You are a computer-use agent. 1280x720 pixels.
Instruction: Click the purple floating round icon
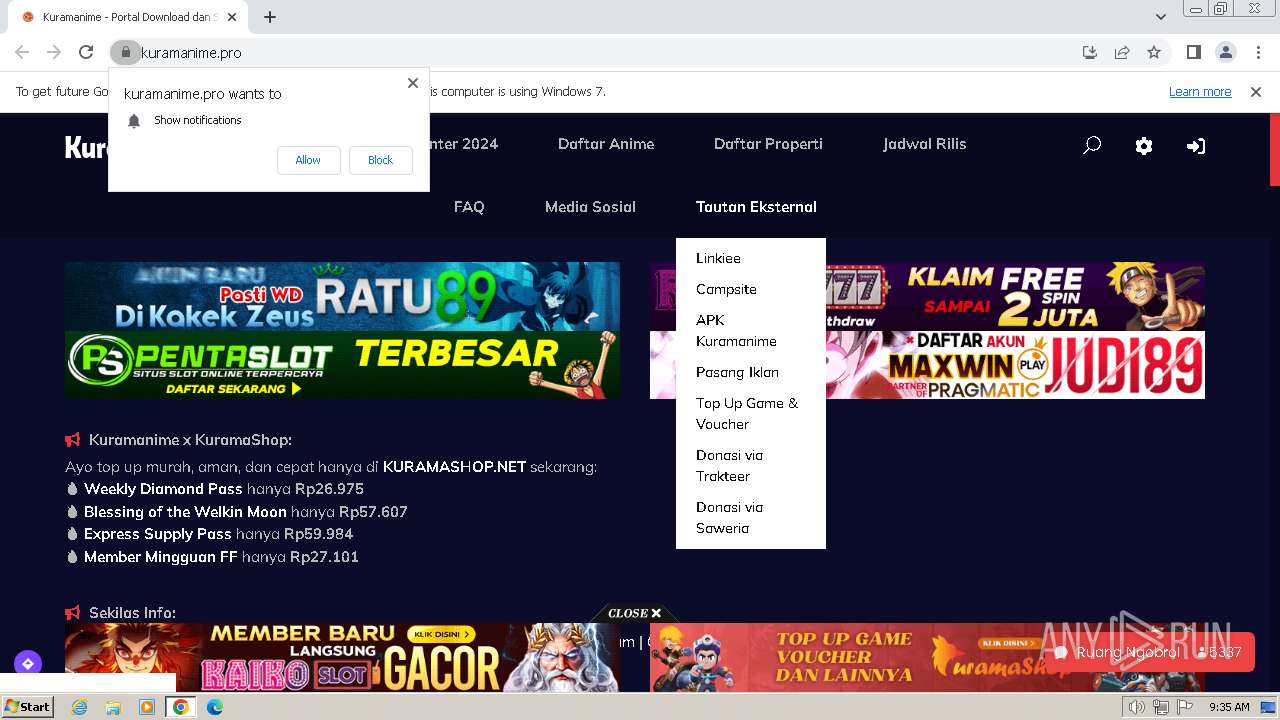click(x=28, y=663)
